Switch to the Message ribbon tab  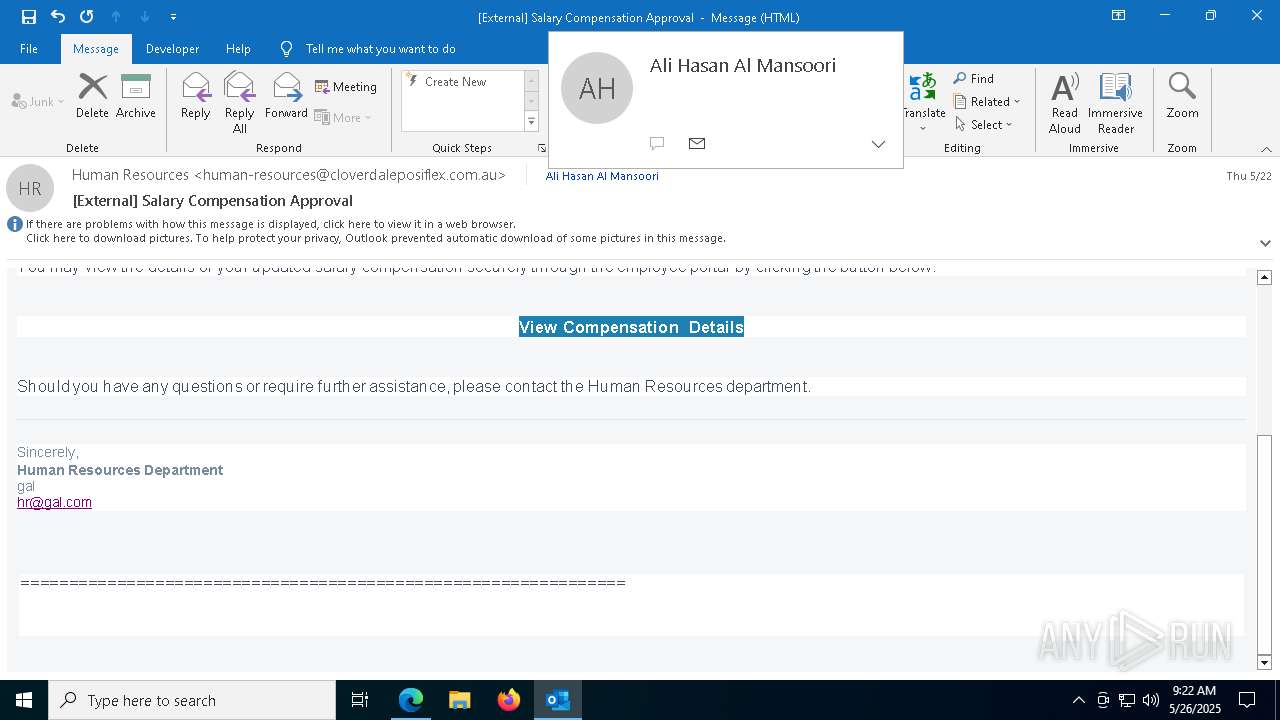coord(96,49)
